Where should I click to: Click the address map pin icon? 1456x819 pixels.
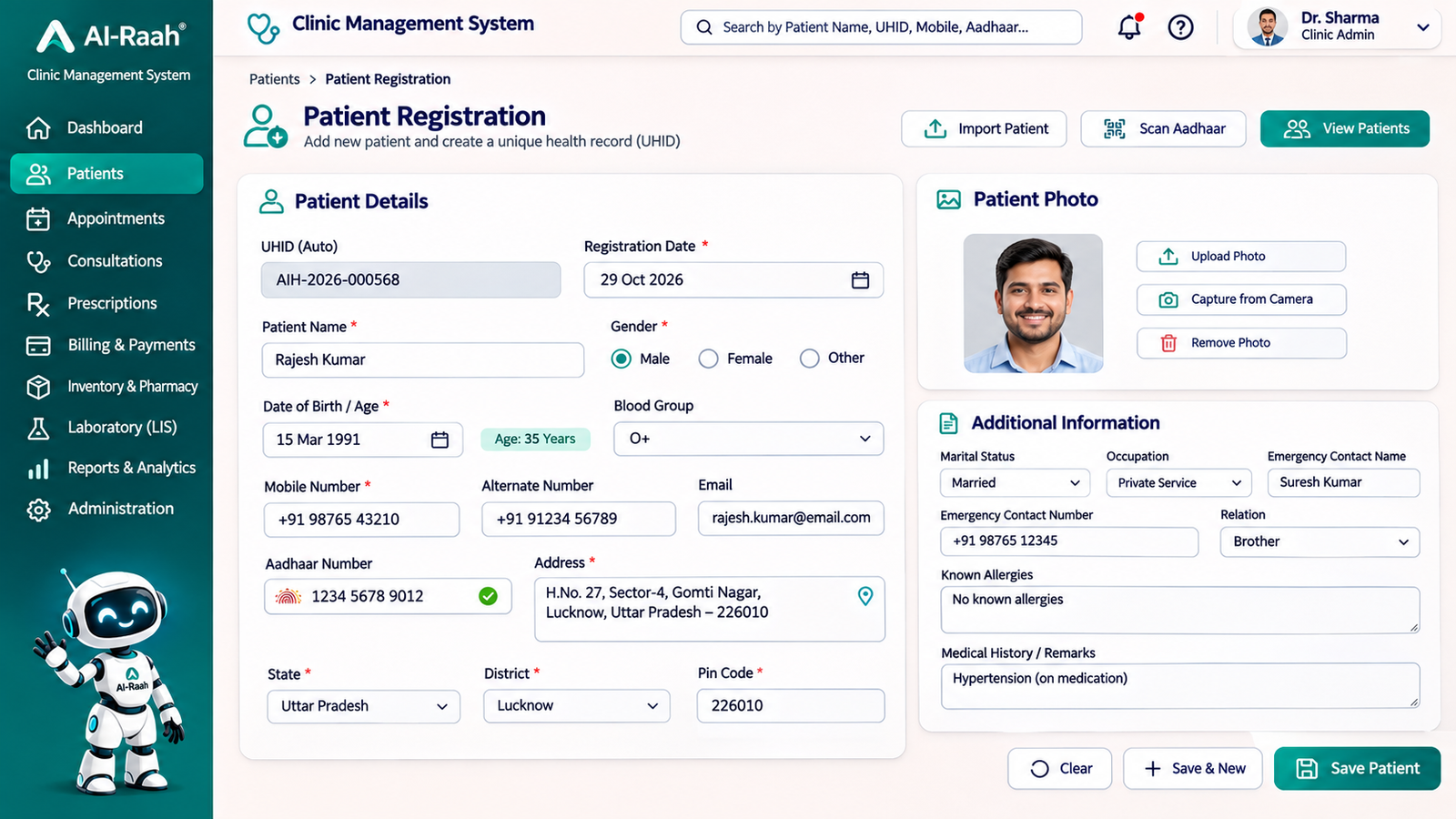tap(865, 596)
